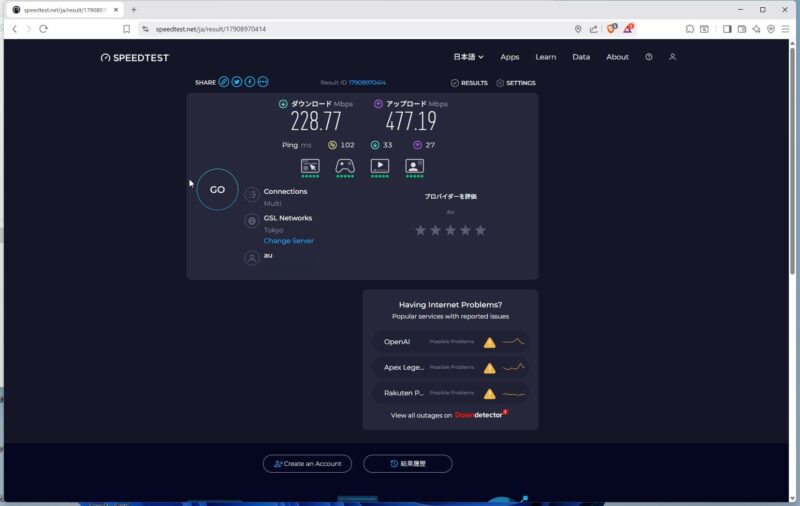Click the address bar URL field
The width and height of the screenshot is (800, 506).
(x=357, y=29)
